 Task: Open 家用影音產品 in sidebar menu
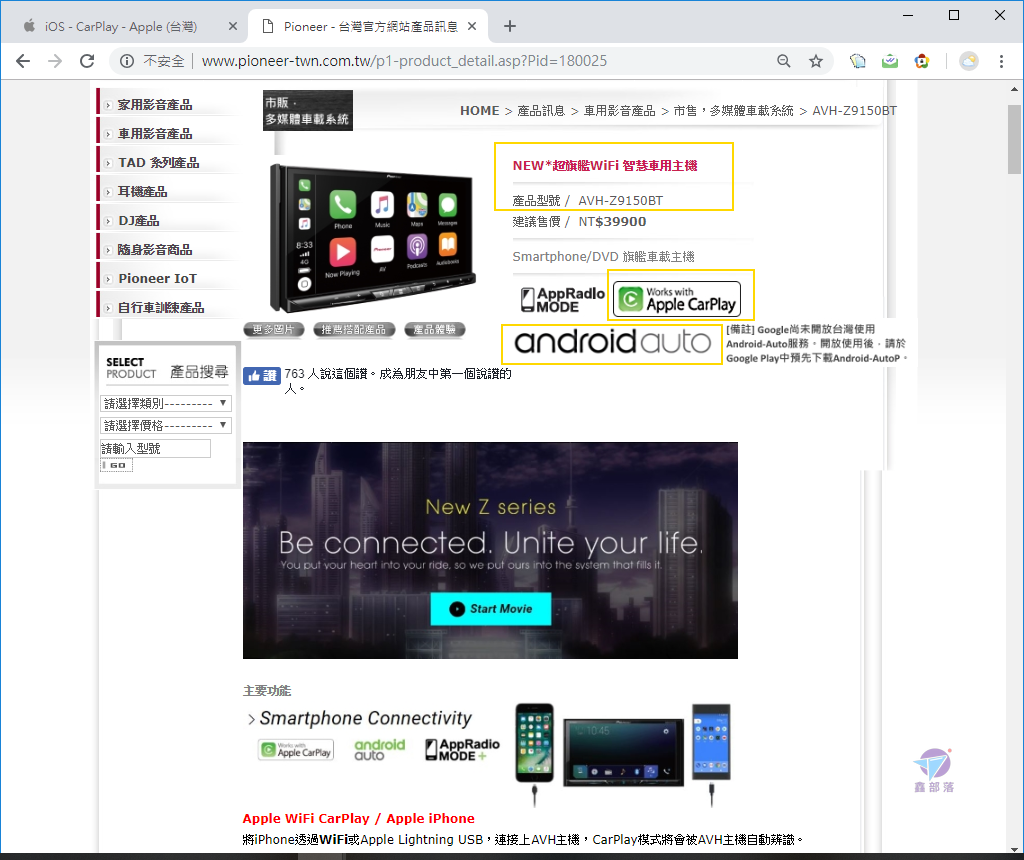[155, 105]
